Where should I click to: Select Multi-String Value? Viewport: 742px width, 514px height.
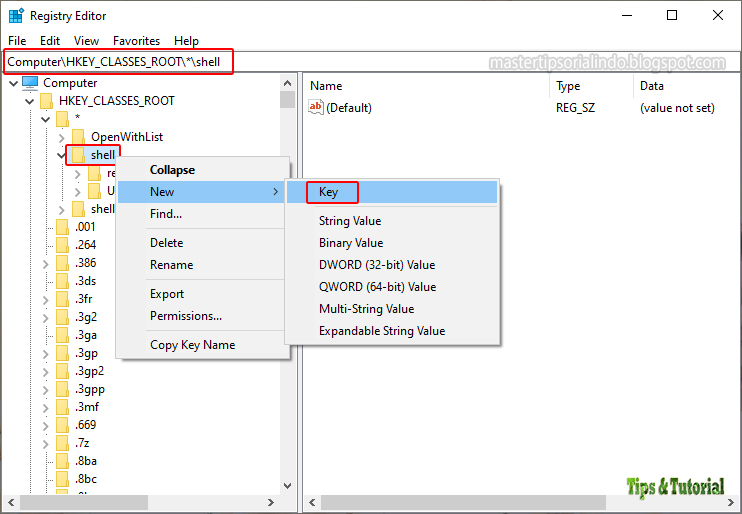coord(392,309)
